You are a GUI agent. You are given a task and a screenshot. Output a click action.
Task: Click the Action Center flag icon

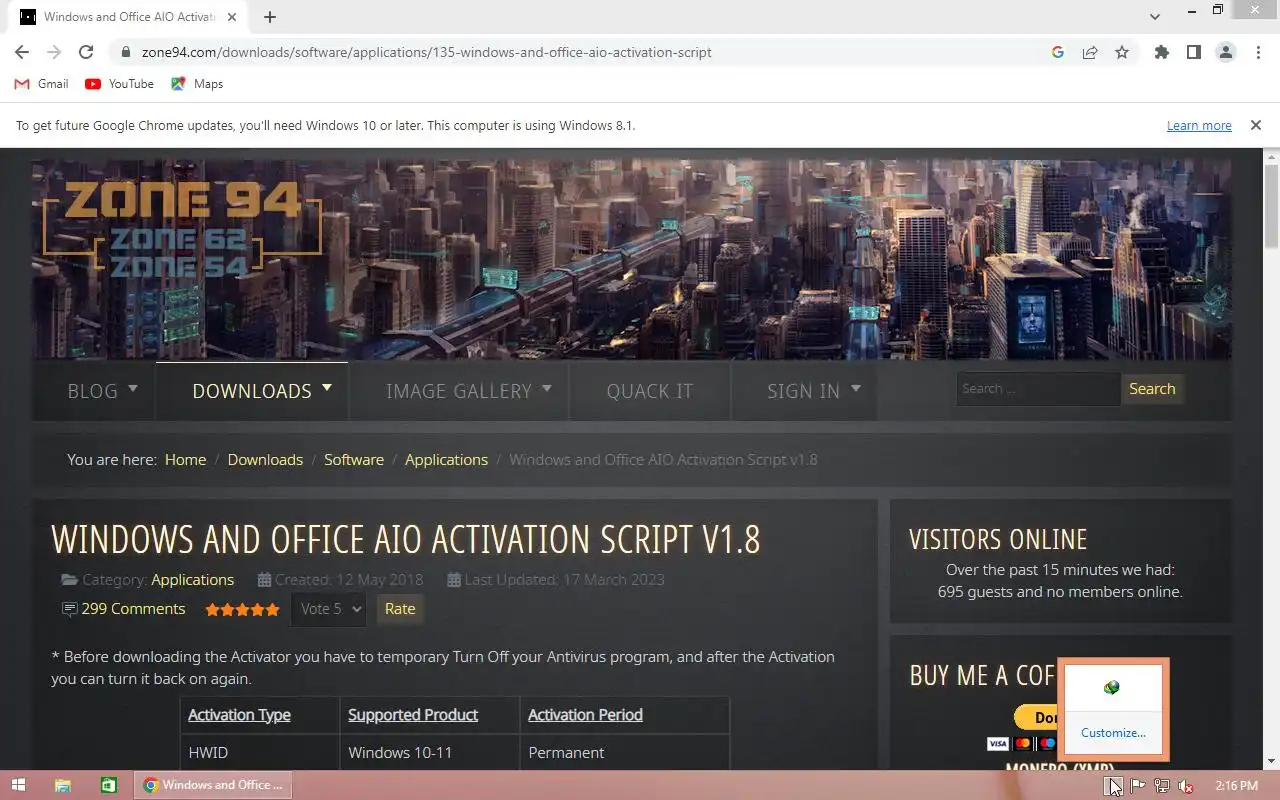(x=1138, y=785)
